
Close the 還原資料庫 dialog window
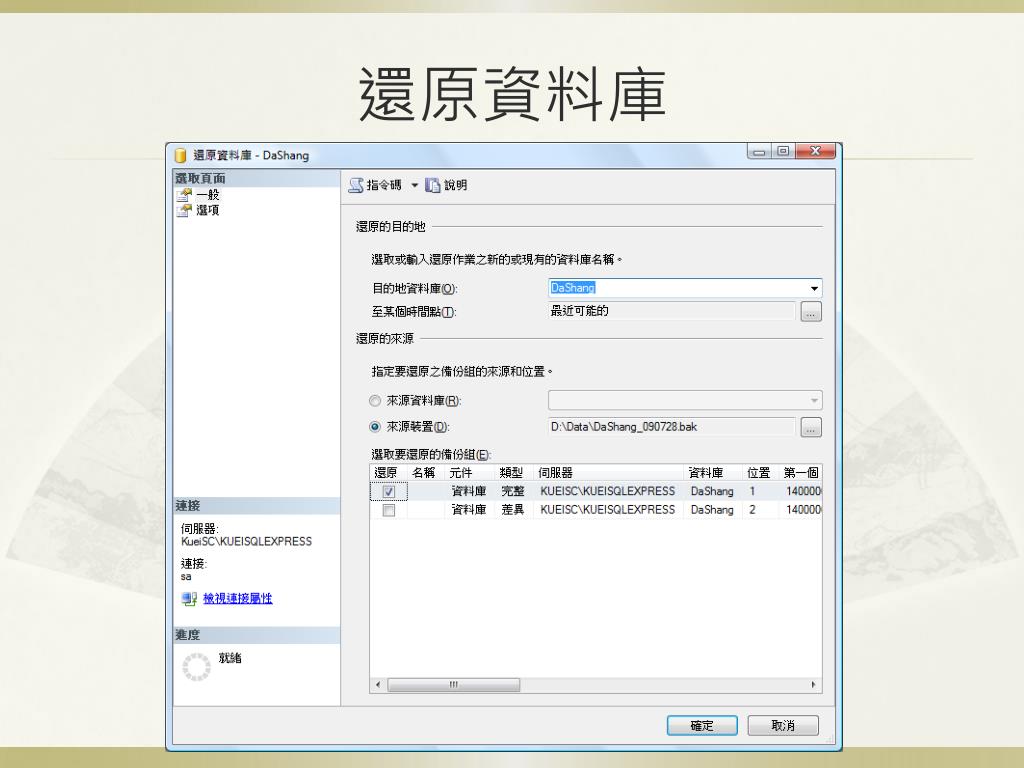[x=816, y=152]
